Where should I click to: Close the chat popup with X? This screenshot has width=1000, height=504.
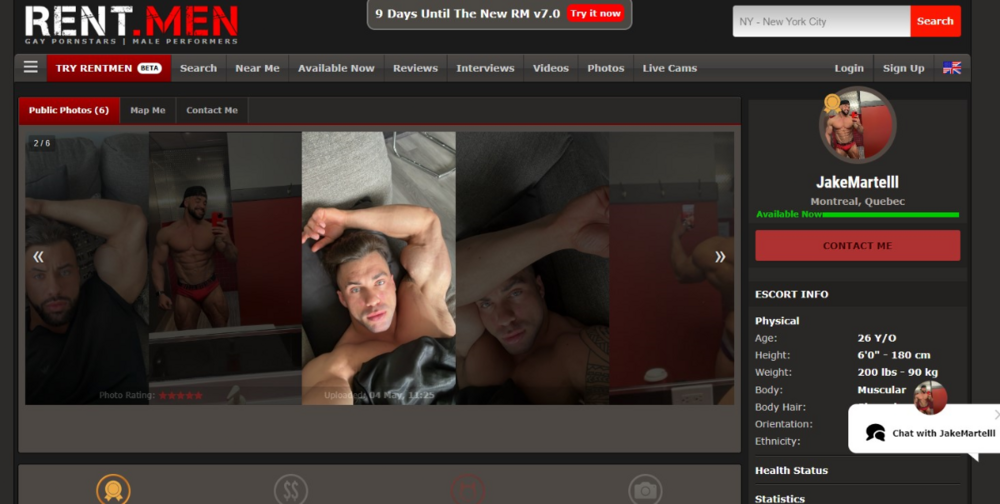coord(996,414)
